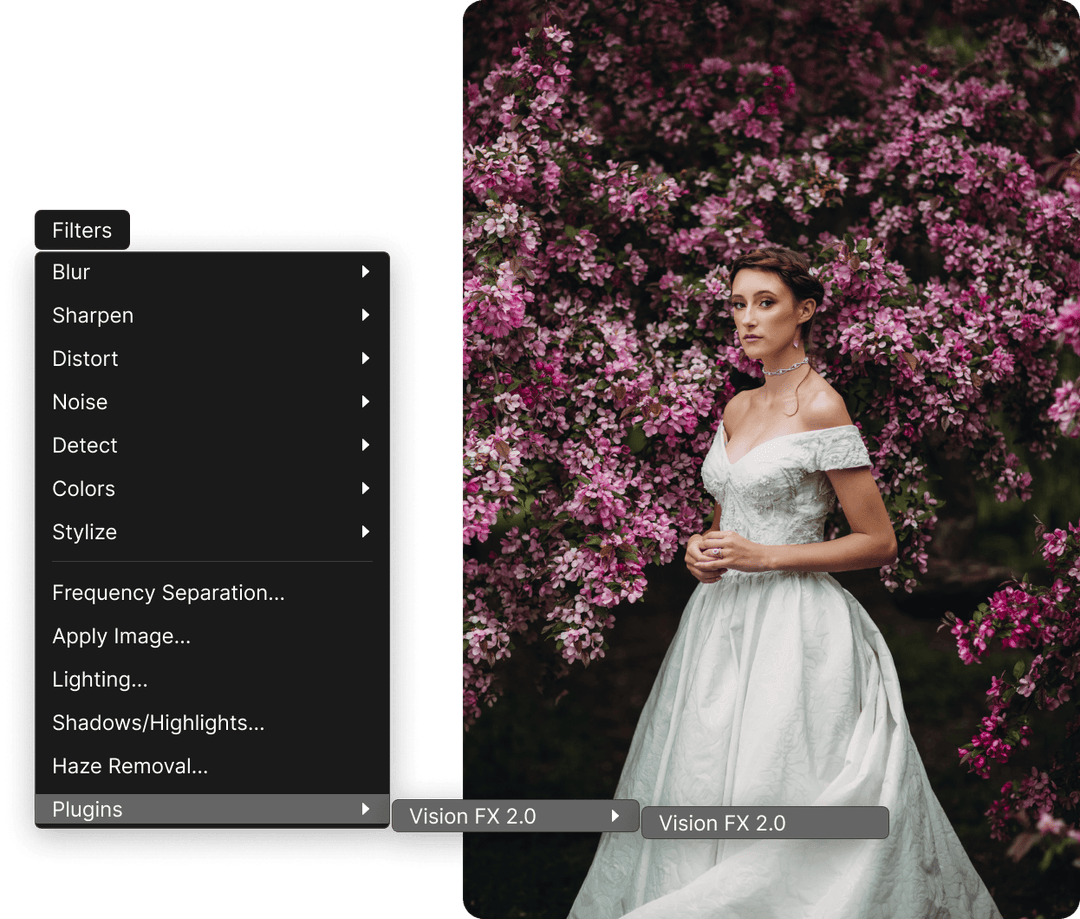
Task: Expand the Stylize submenu arrow
Action: 367,531
